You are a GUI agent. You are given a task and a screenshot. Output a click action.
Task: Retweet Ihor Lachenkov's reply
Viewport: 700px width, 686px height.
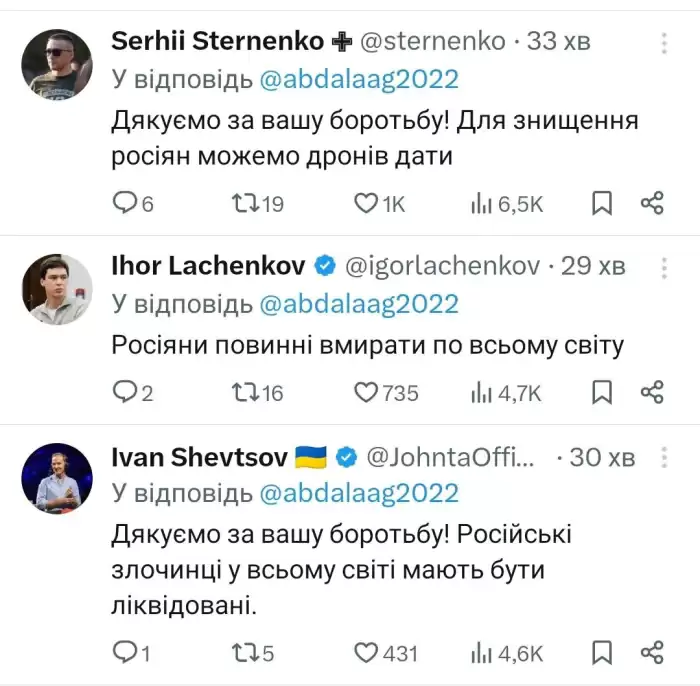(258, 393)
